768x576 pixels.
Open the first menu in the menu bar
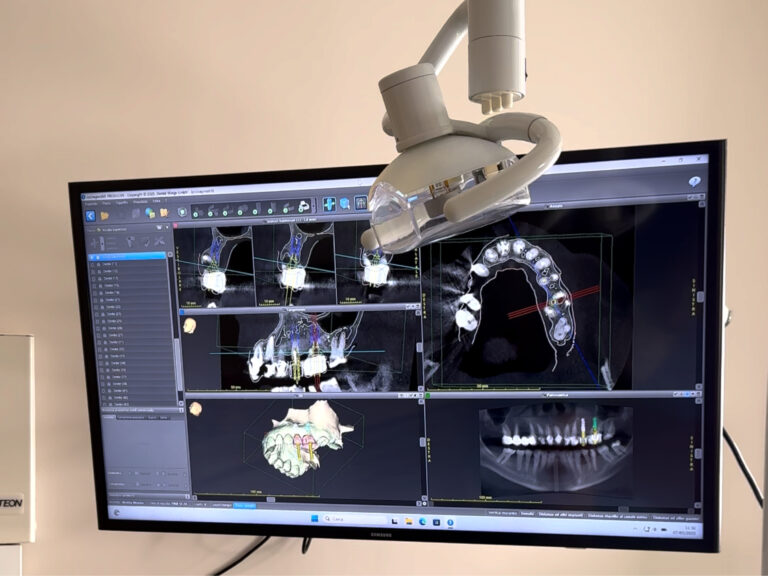pos(90,201)
